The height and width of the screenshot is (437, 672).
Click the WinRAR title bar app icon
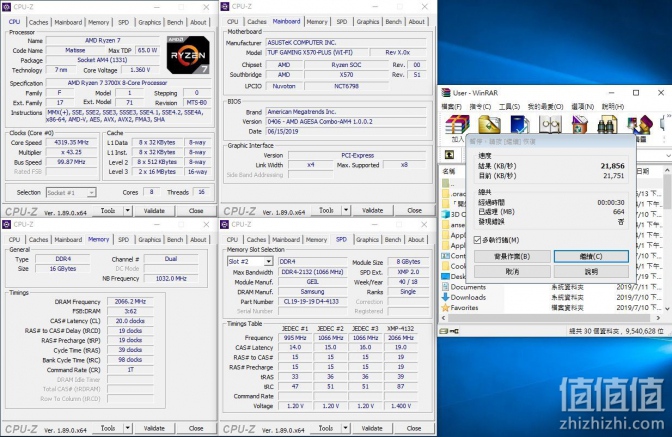click(446, 93)
